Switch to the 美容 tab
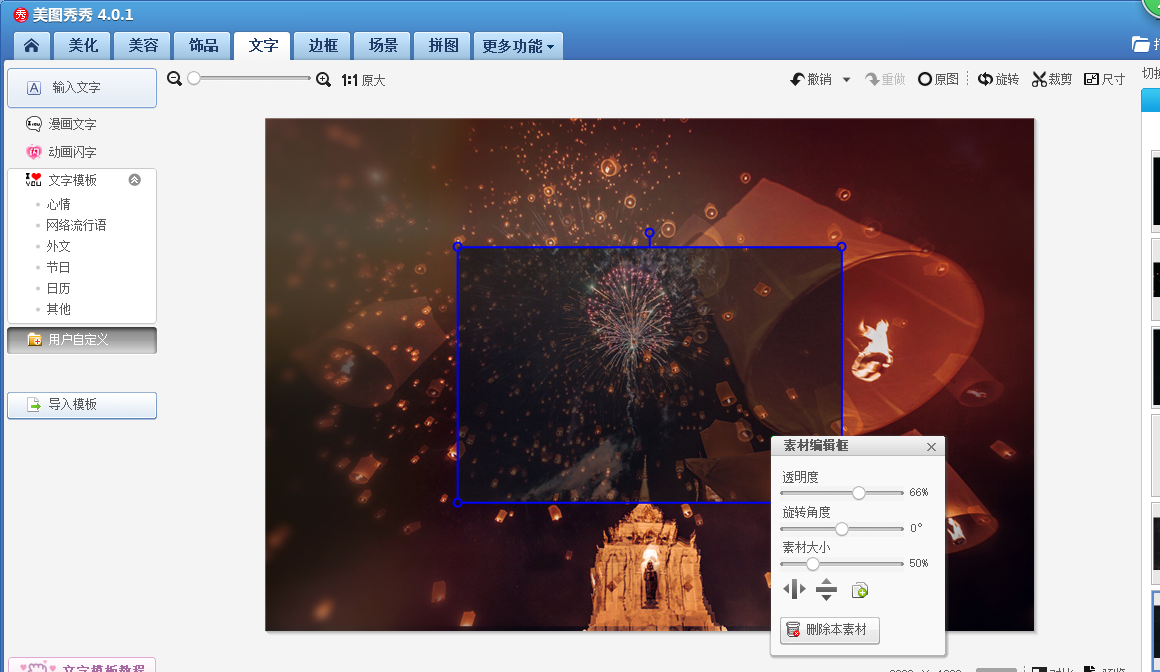The height and width of the screenshot is (672, 1160). [x=143, y=46]
